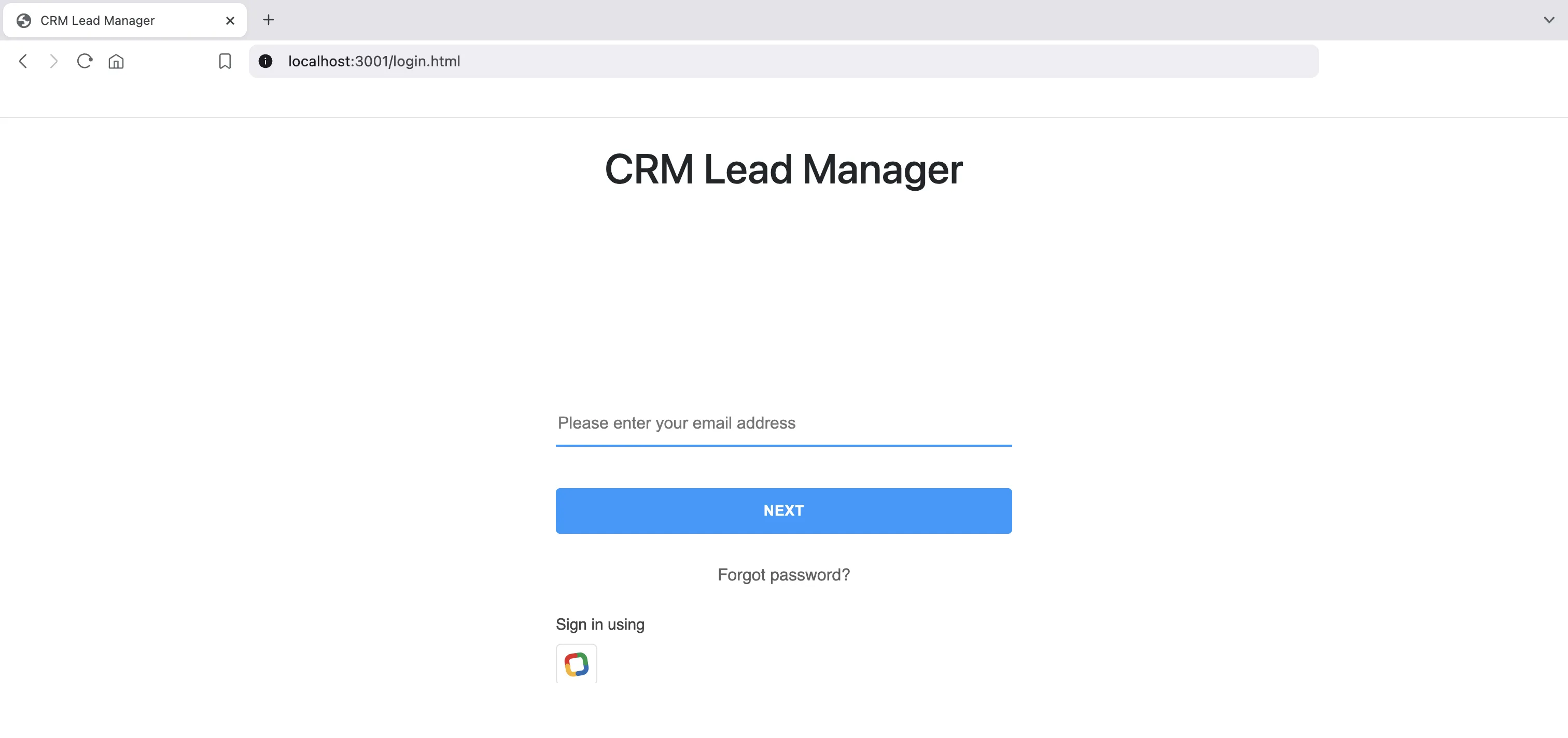The image size is (1568, 738).
Task: Open the browser home page icon
Action: (116, 62)
